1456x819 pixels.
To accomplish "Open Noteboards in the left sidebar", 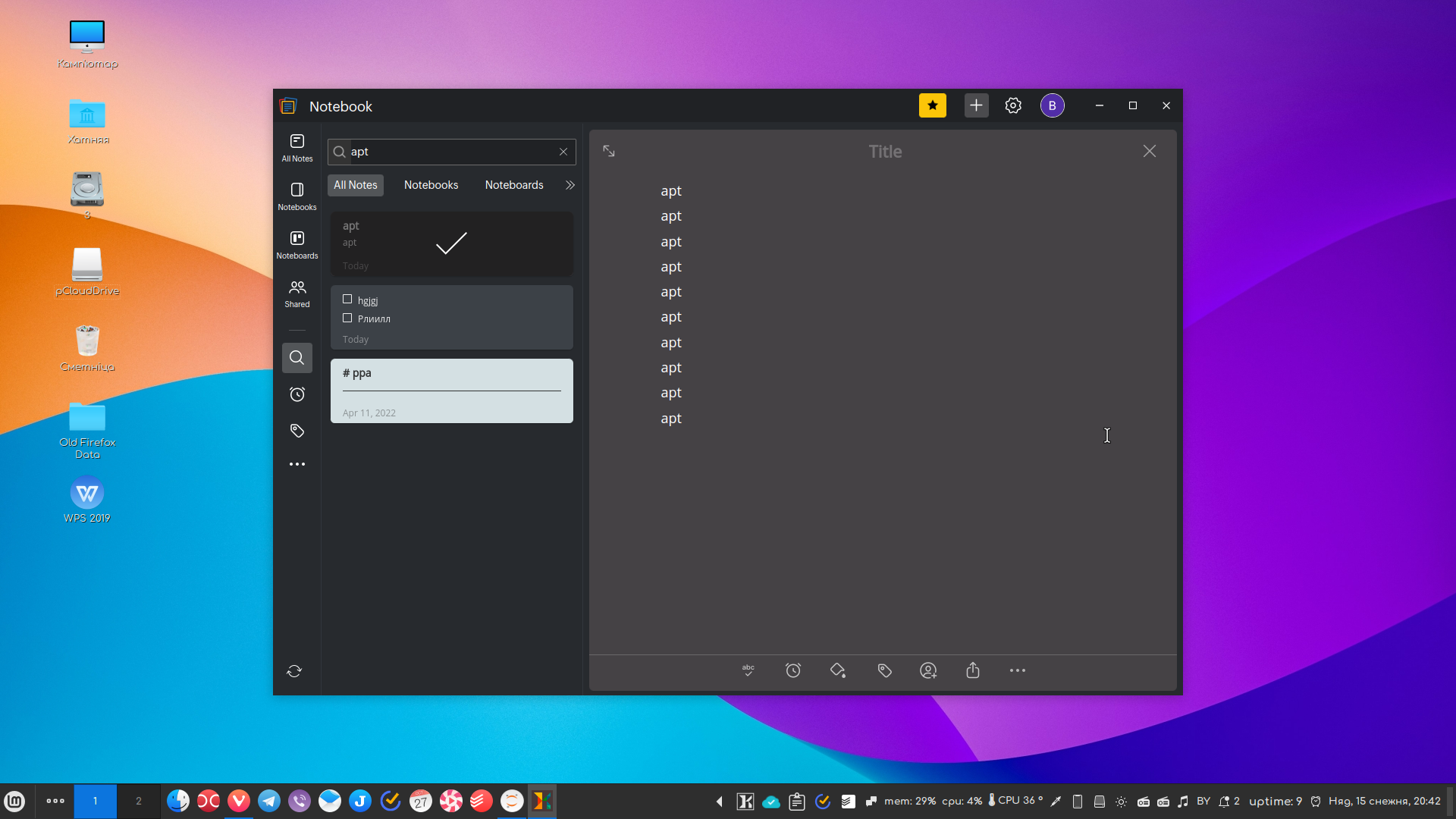I will click(x=297, y=244).
